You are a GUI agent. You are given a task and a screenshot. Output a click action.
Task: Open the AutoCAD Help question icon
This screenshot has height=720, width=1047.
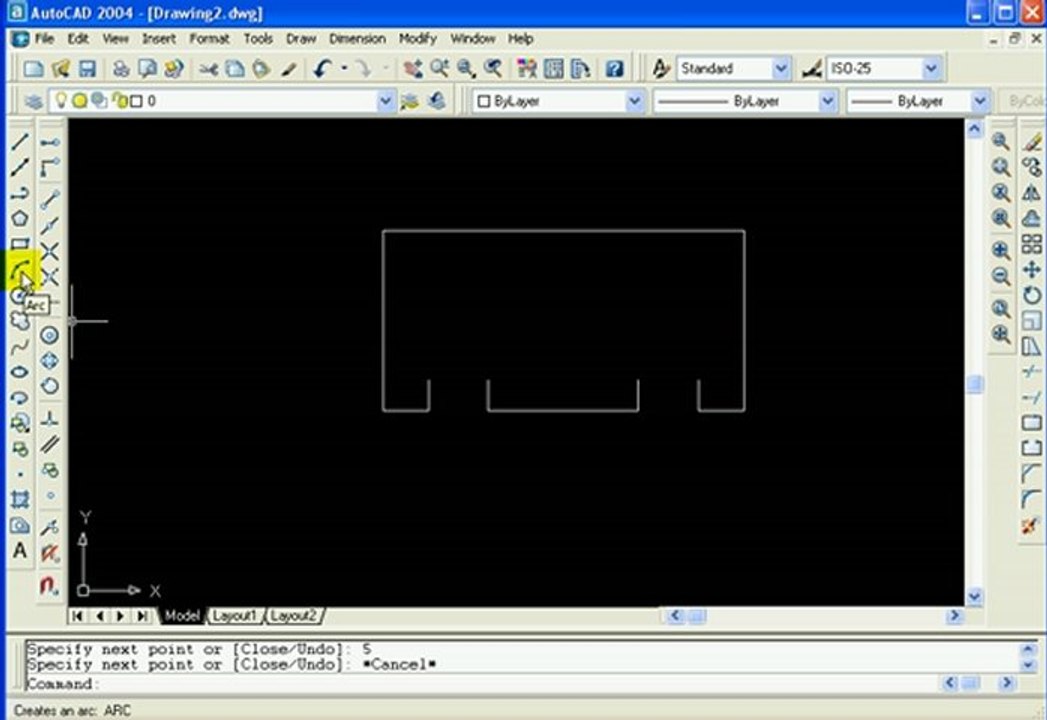(614, 68)
